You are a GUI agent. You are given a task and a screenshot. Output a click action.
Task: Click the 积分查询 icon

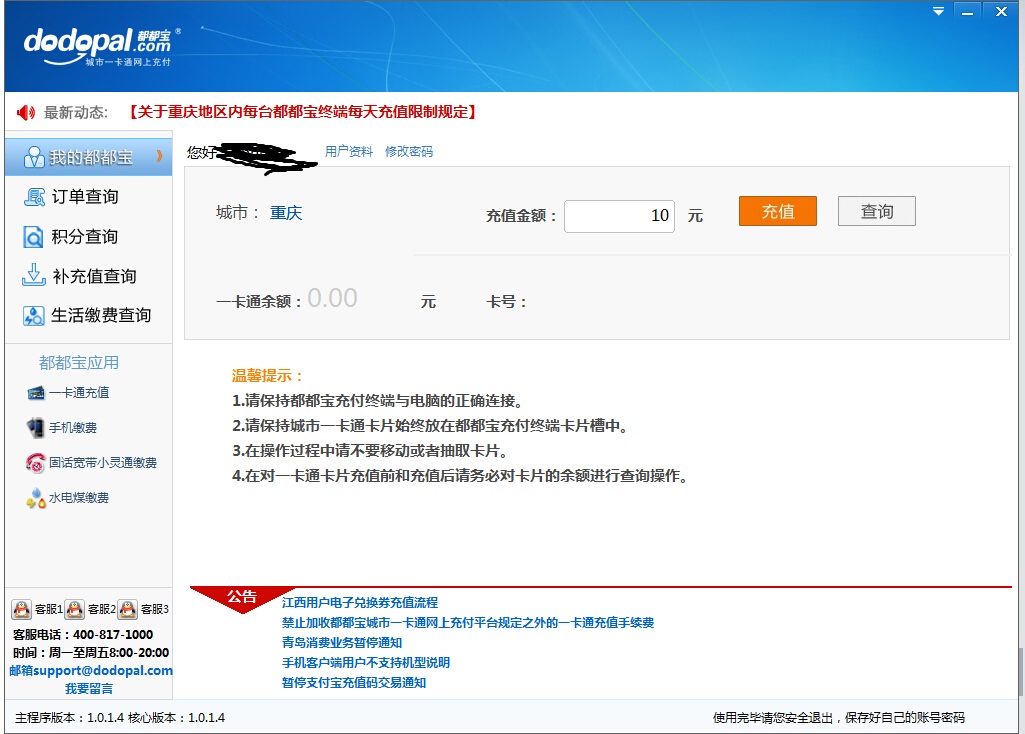33,237
